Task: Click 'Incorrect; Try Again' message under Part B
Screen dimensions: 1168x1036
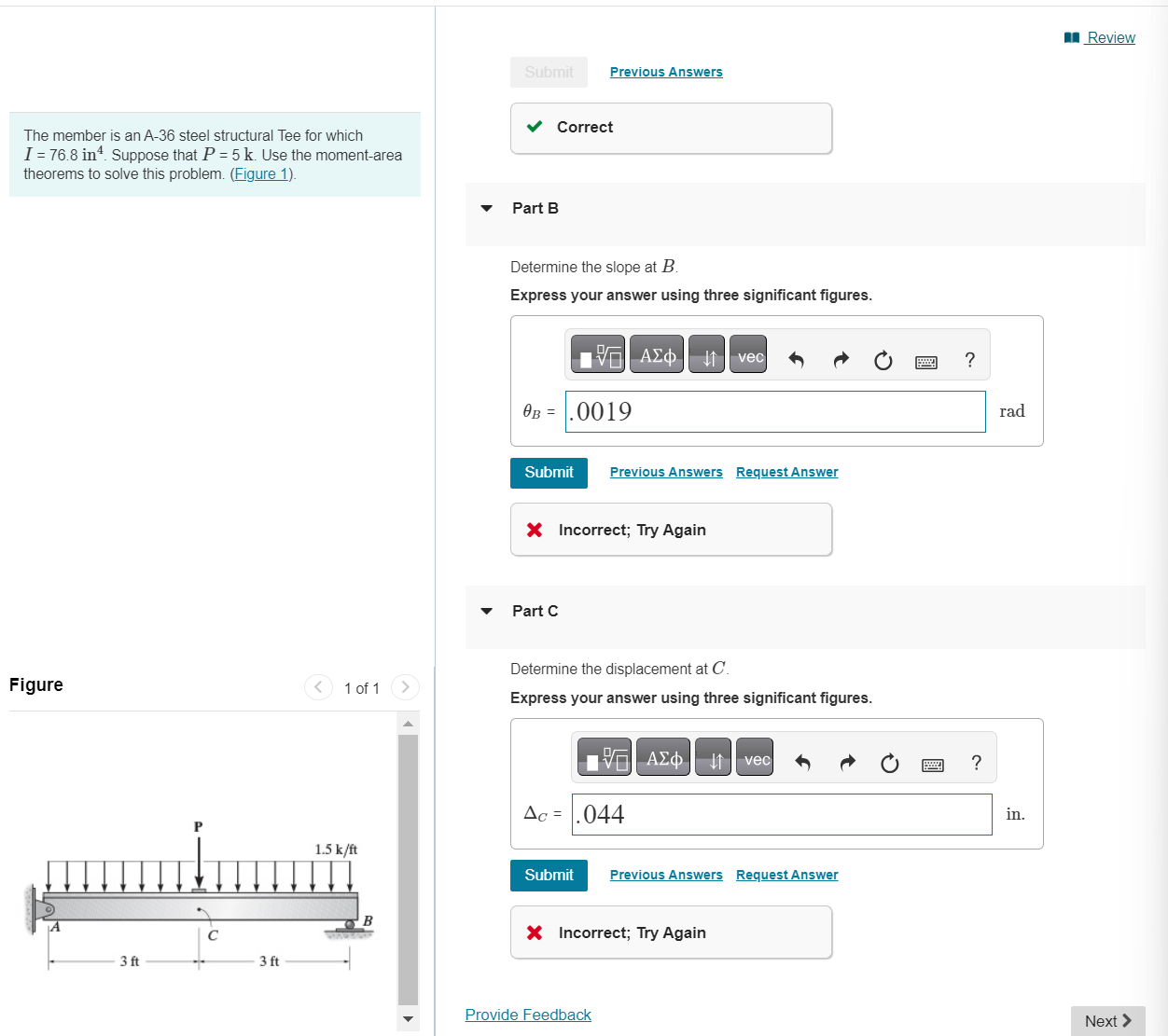Action: [633, 530]
